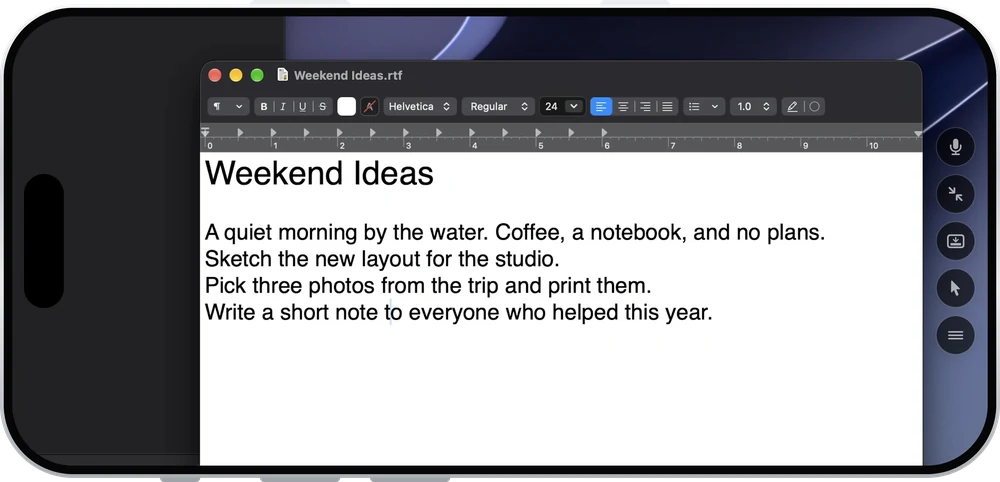Click the 'Sketch the new layout' line

pyautogui.click(x=382, y=259)
